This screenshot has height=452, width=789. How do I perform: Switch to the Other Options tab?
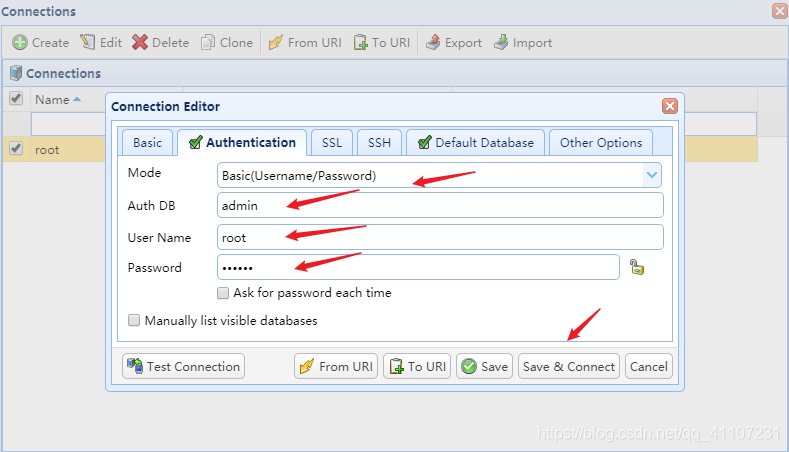click(x=601, y=143)
